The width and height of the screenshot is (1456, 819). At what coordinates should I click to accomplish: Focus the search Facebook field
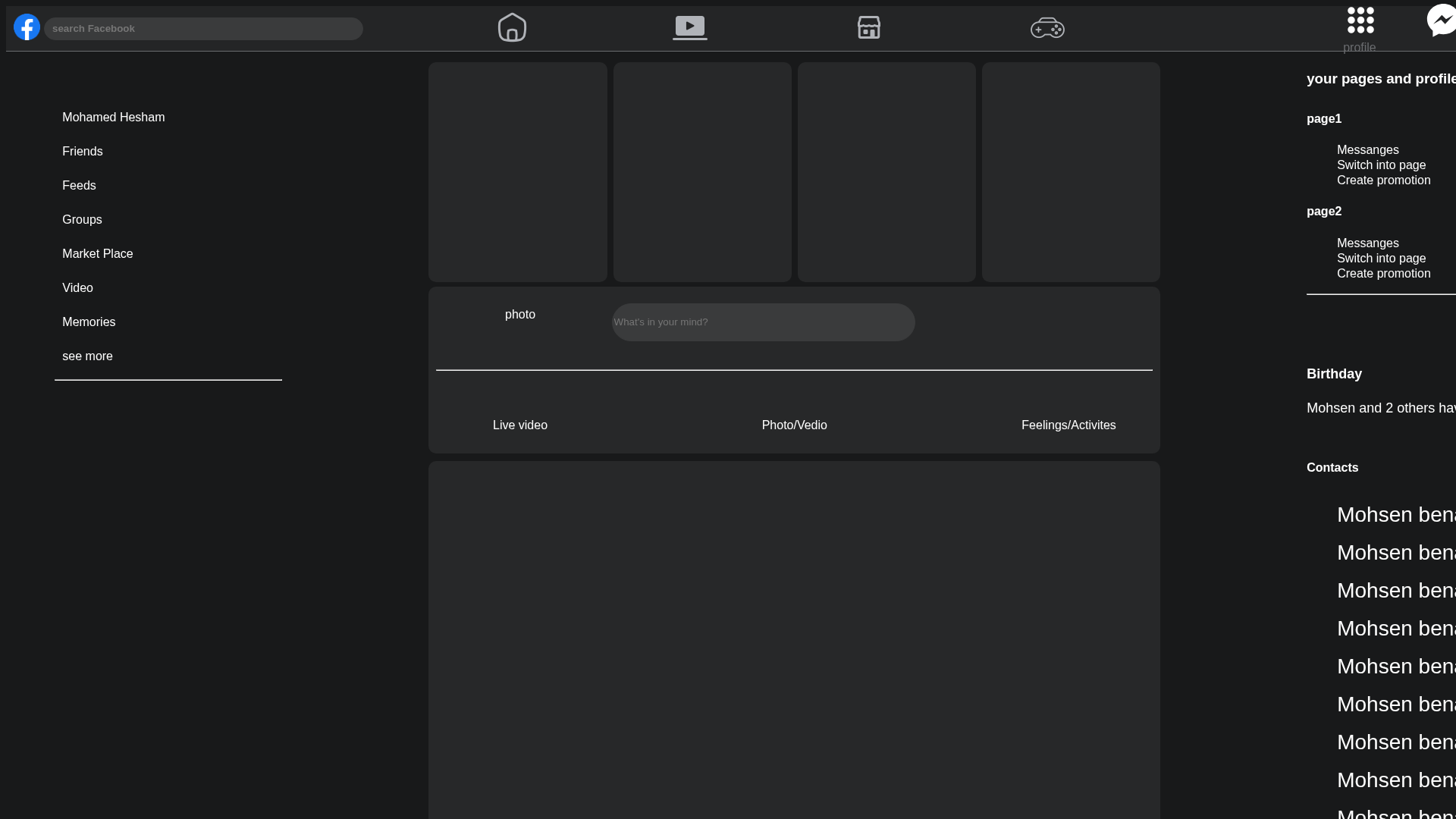click(x=203, y=29)
